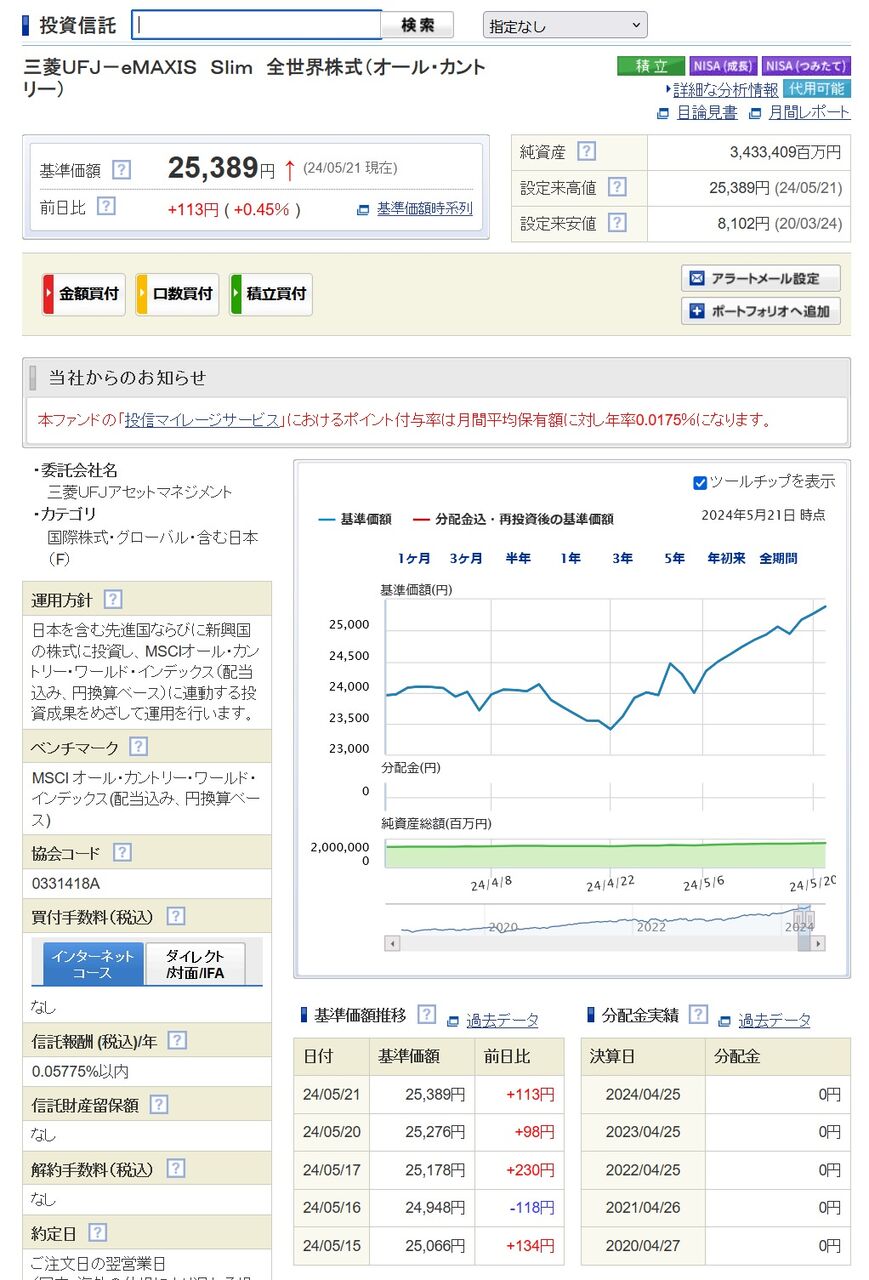Select the 年初来 chart period

pos(726,558)
